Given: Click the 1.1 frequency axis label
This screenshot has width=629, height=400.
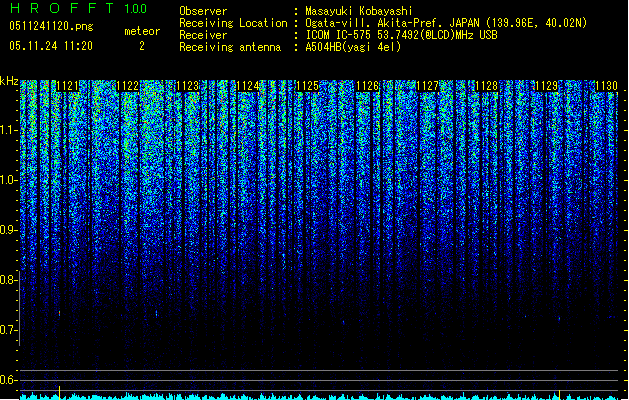Looking at the screenshot, I should [x=9, y=130].
